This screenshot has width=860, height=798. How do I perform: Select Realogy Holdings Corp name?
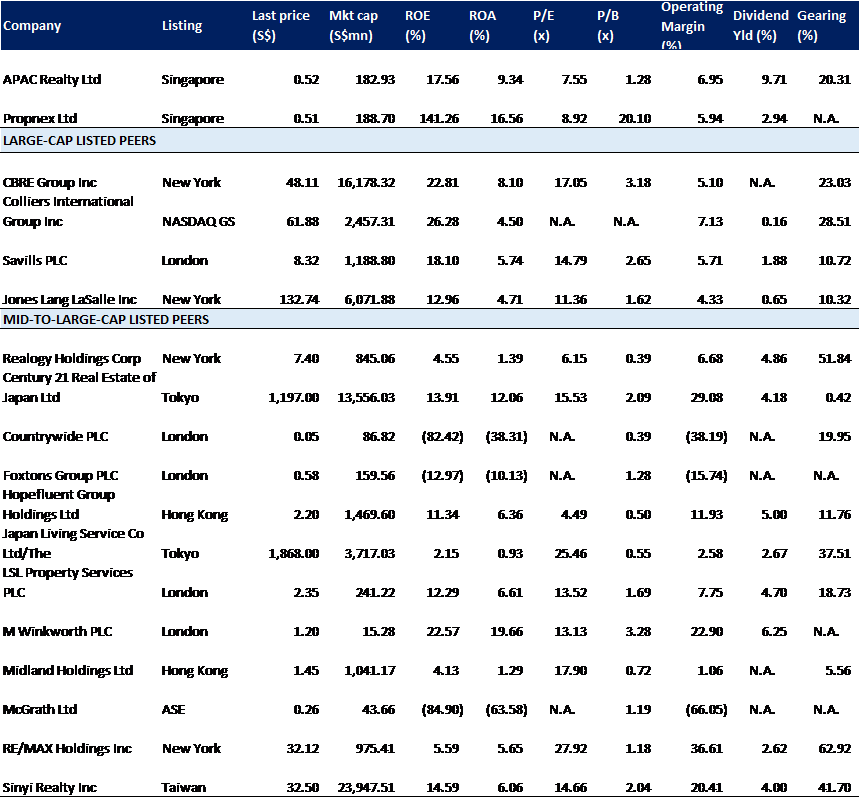point(72,359)
